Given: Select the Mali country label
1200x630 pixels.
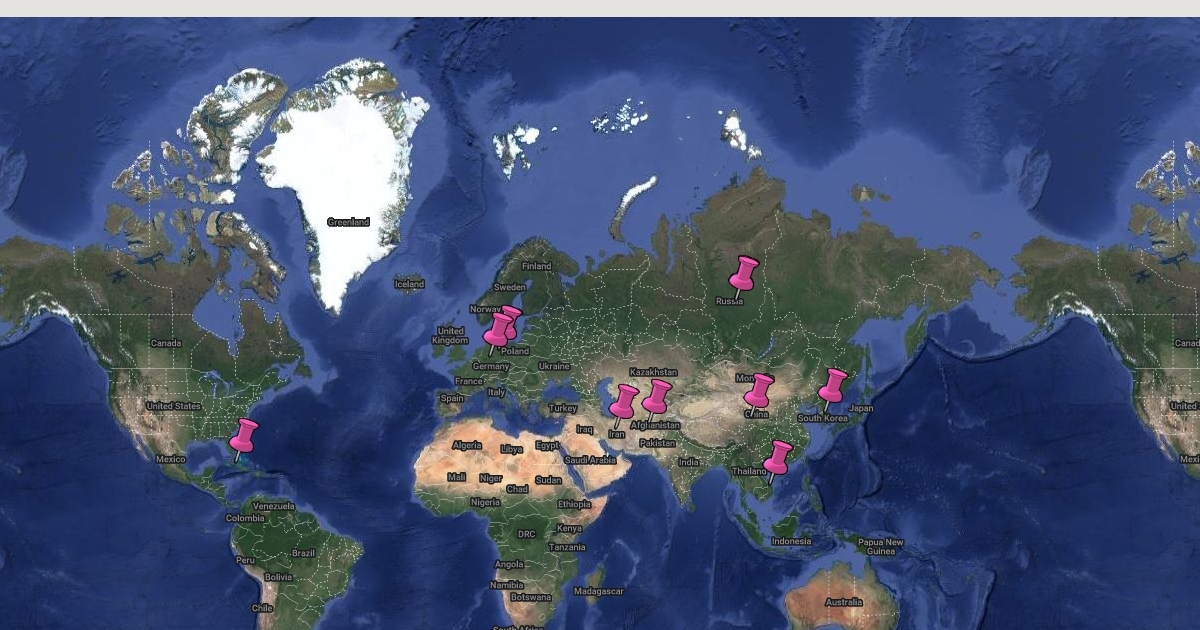Looking at the screenshot, I should pyautogui.click(x=456, y=477).
